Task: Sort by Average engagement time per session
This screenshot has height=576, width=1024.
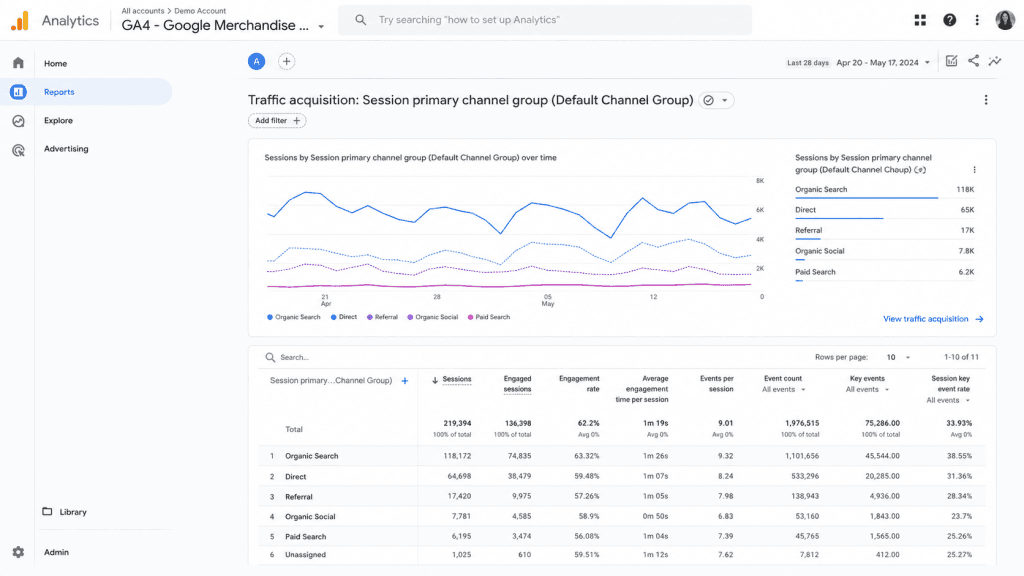Action: 641,389
